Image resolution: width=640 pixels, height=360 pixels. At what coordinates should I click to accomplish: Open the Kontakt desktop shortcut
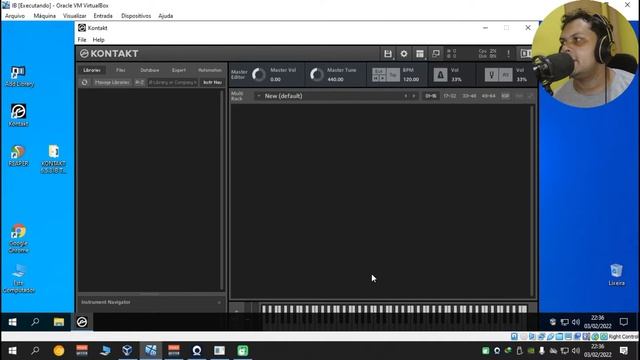point(18,115)
